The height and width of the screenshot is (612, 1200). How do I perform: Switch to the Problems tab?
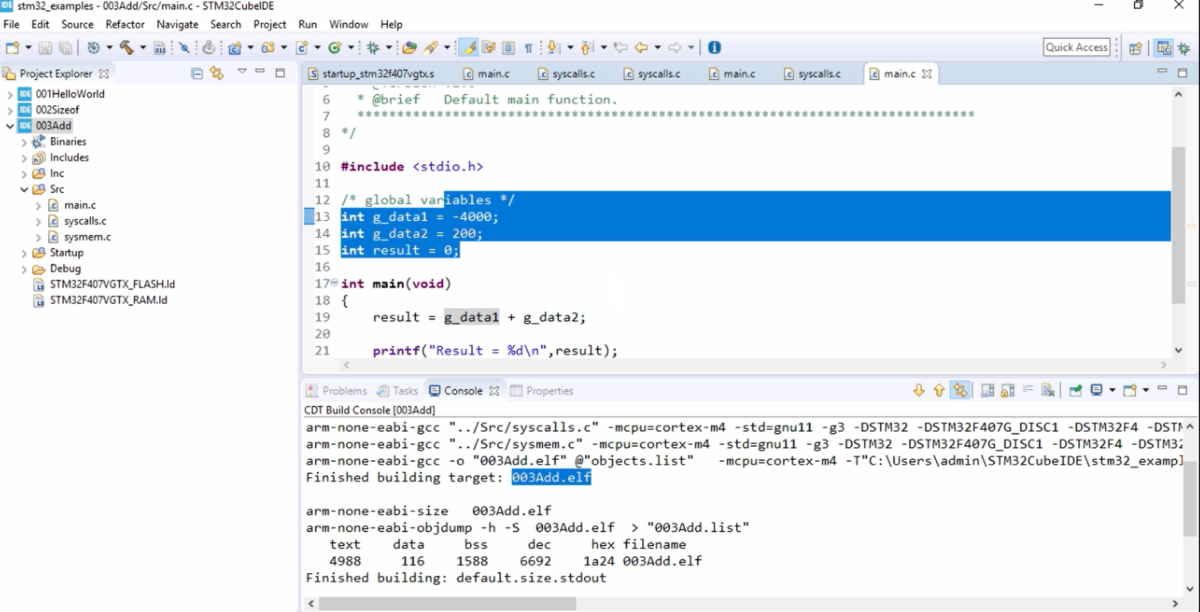click(336, 391)
